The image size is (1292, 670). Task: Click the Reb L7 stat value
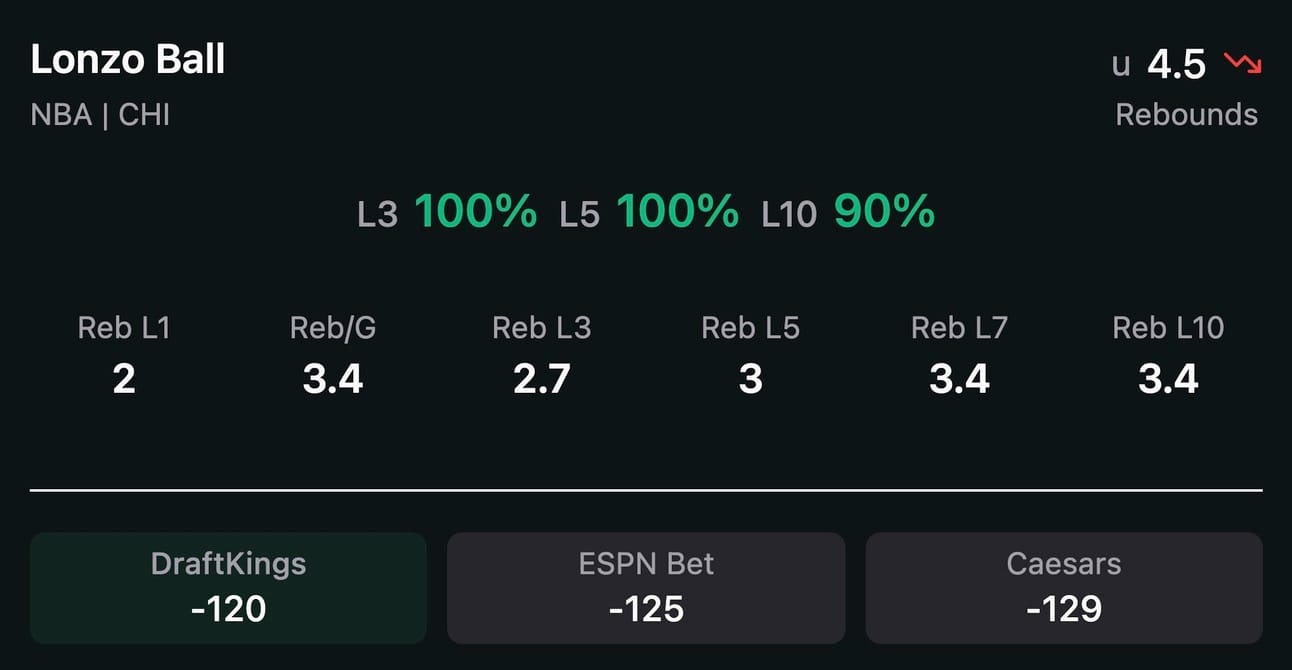960,380
